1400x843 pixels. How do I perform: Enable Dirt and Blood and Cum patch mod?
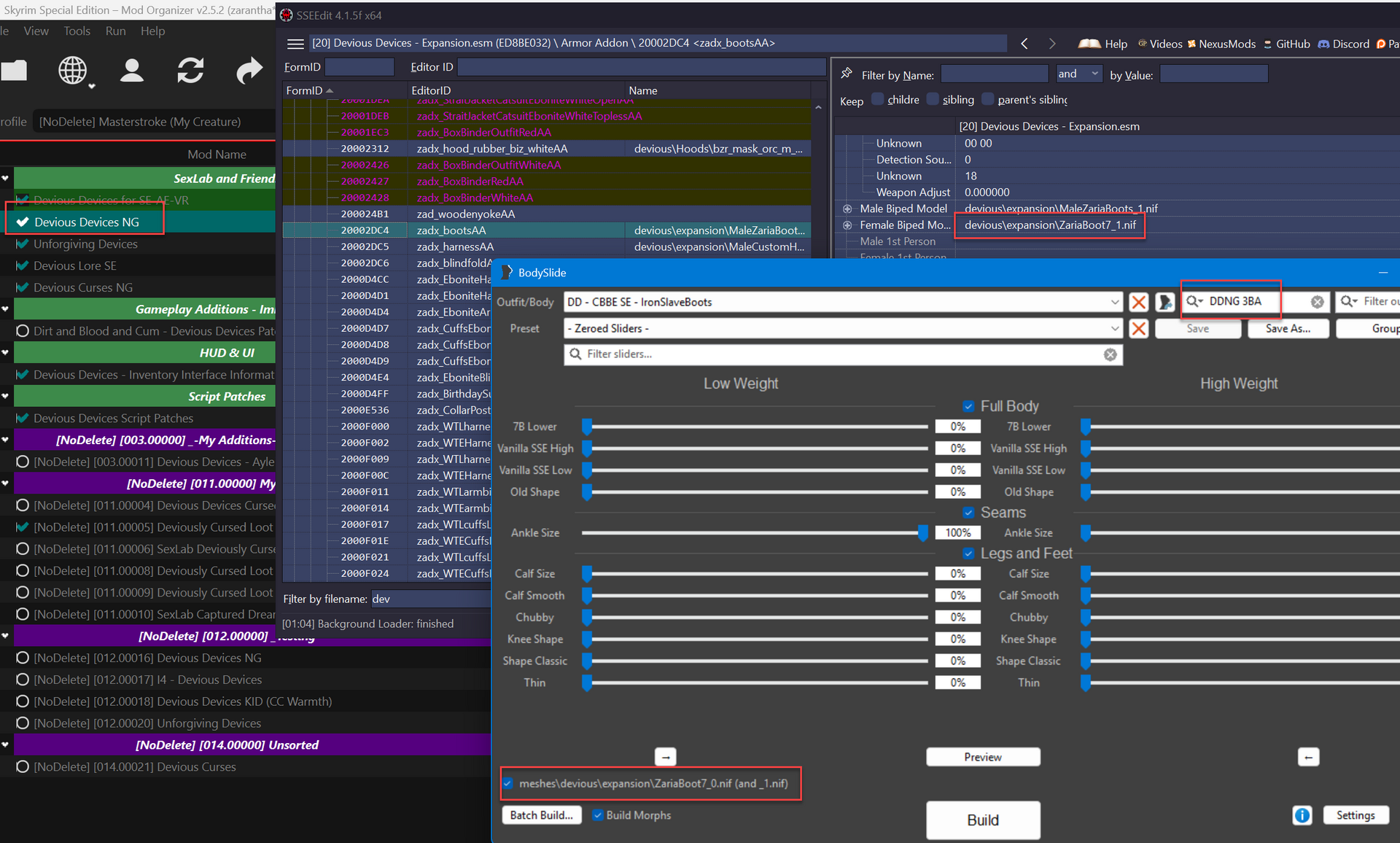click(x=23, y=331)
